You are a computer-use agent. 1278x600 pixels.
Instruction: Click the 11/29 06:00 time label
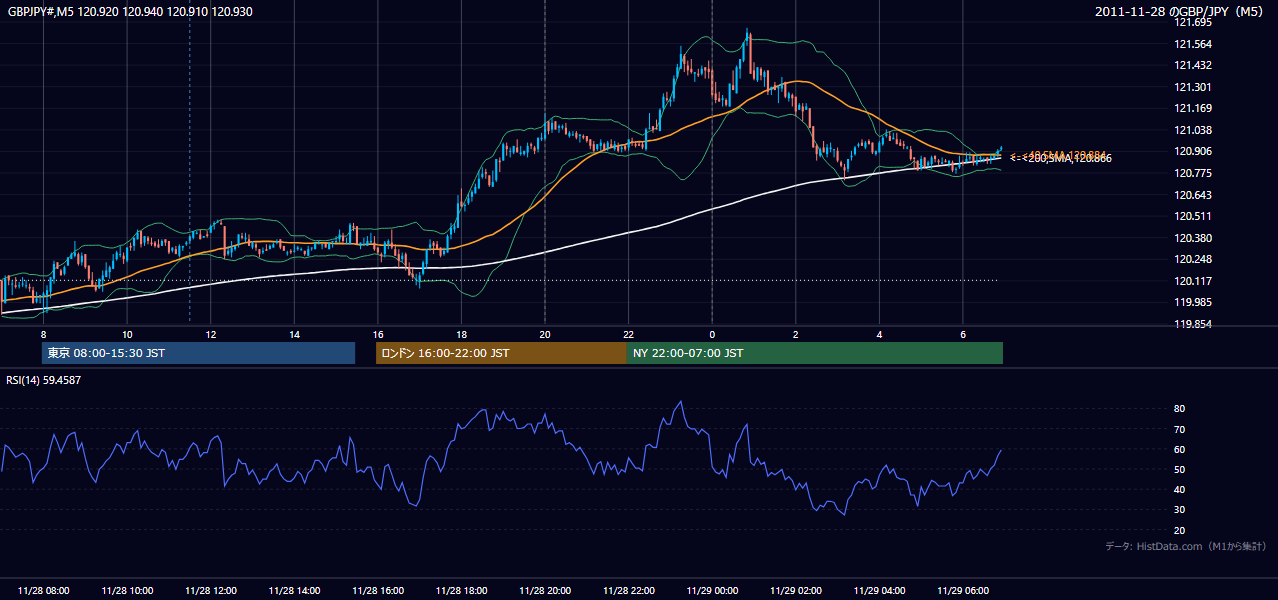tap(963, 591)
